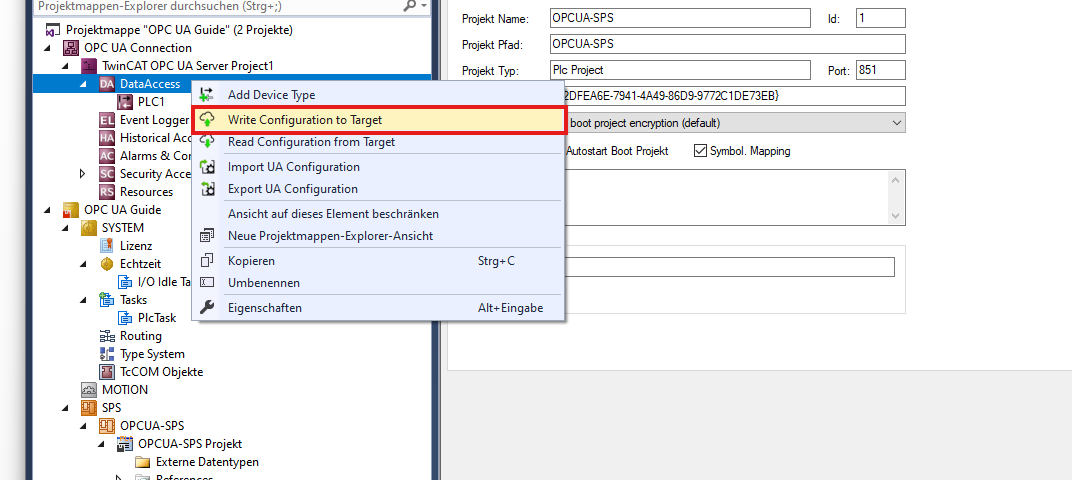
Task: Toggle the Symbol. Mapping checkbox
Action: pyautogui.click(x=700, y=150)
